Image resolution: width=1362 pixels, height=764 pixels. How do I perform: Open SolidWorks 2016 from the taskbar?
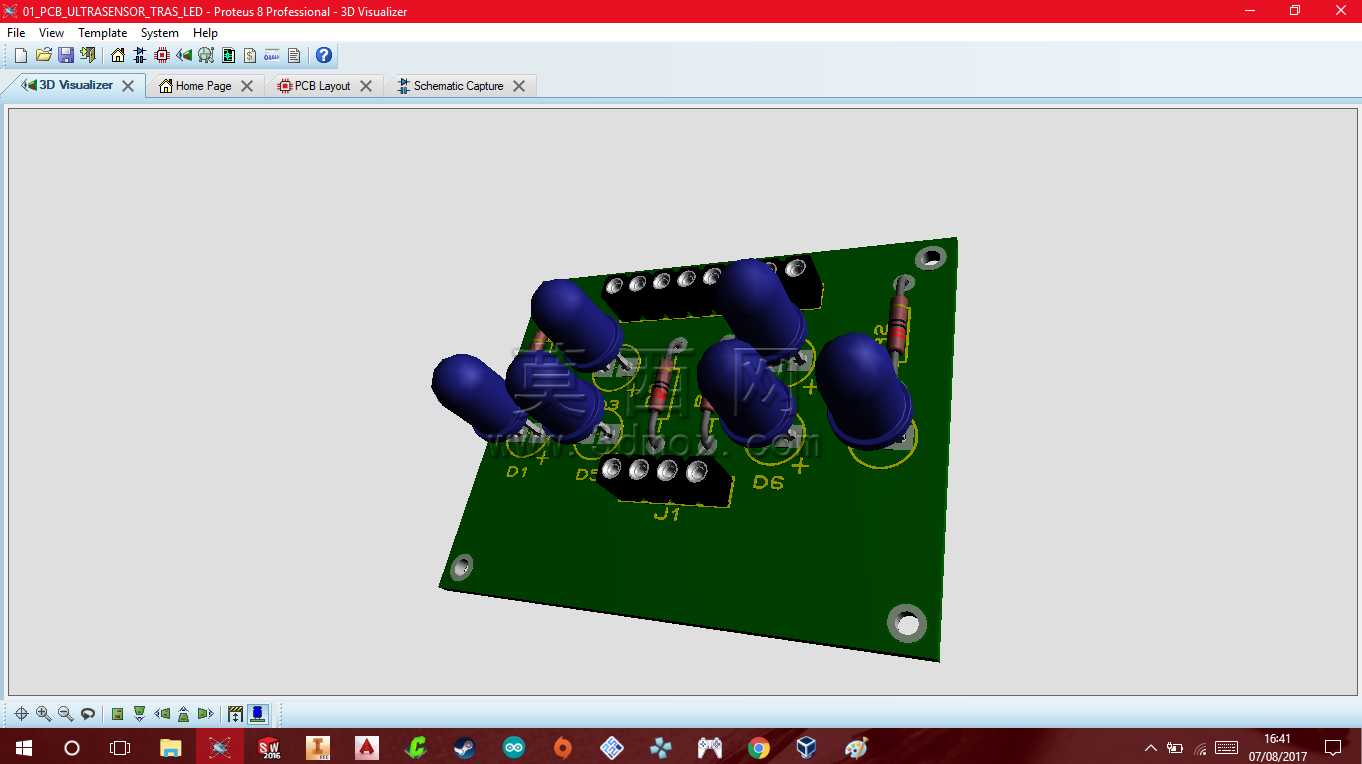tap(269, 747)
